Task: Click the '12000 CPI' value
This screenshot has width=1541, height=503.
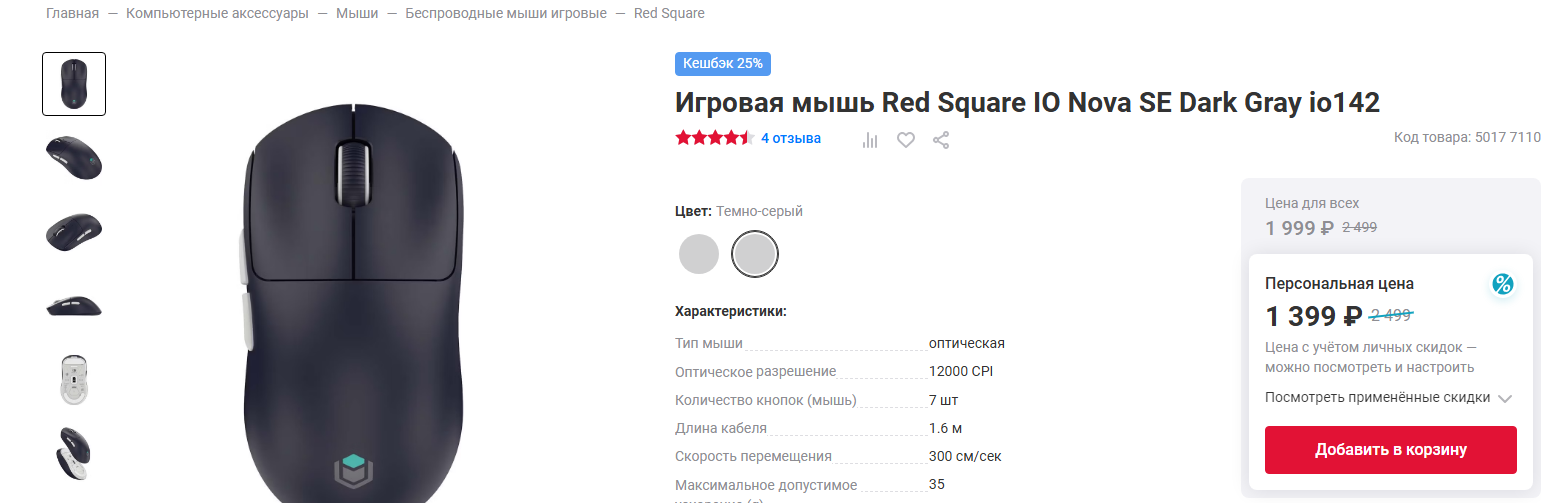Action: pos(961,371)
